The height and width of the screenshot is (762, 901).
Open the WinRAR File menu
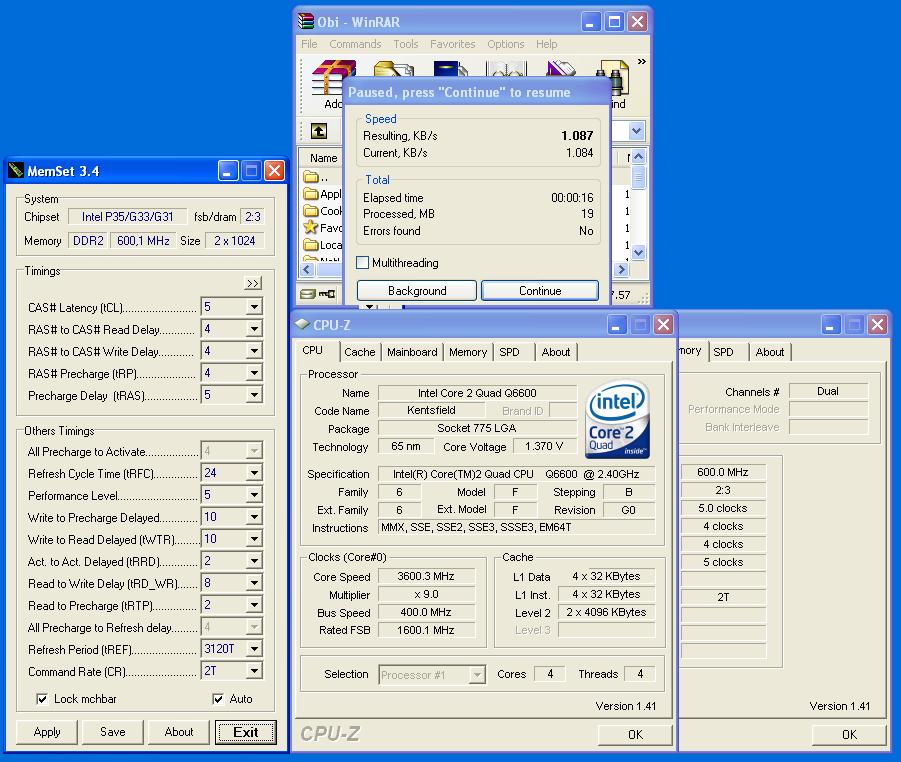[x=309, y=44]
